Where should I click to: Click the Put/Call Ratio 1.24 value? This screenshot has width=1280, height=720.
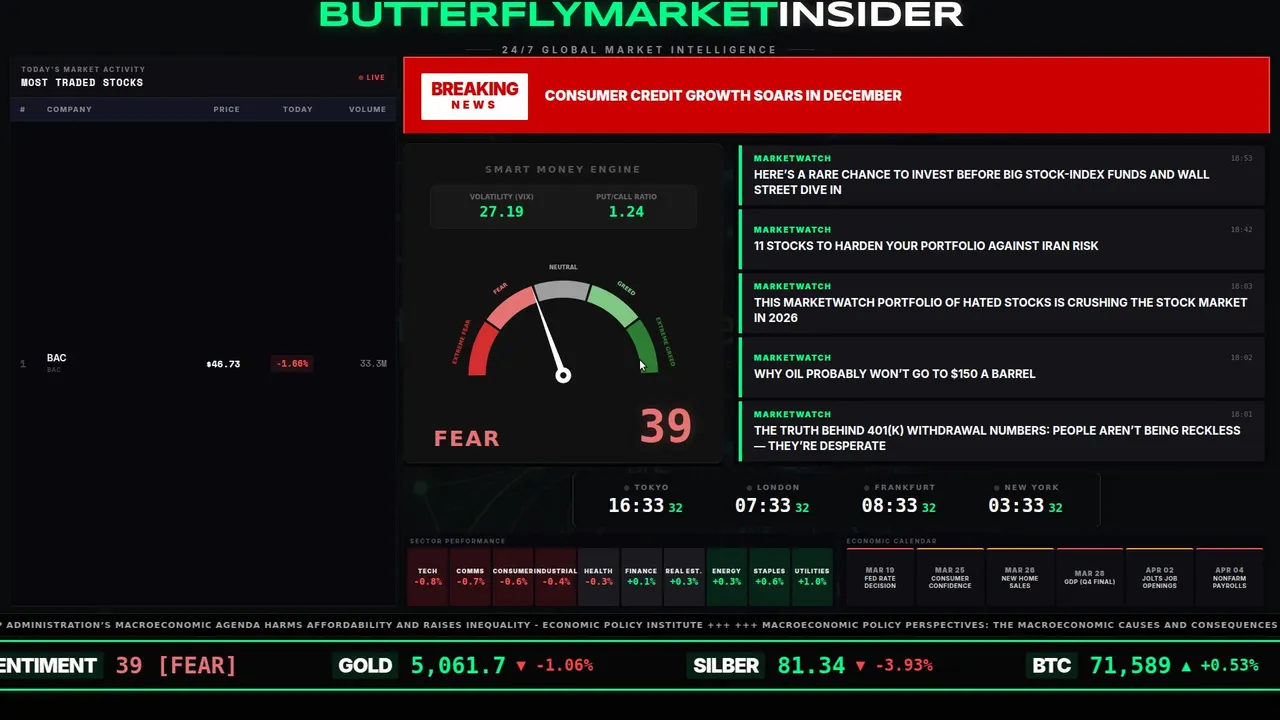tap(626, 212)
